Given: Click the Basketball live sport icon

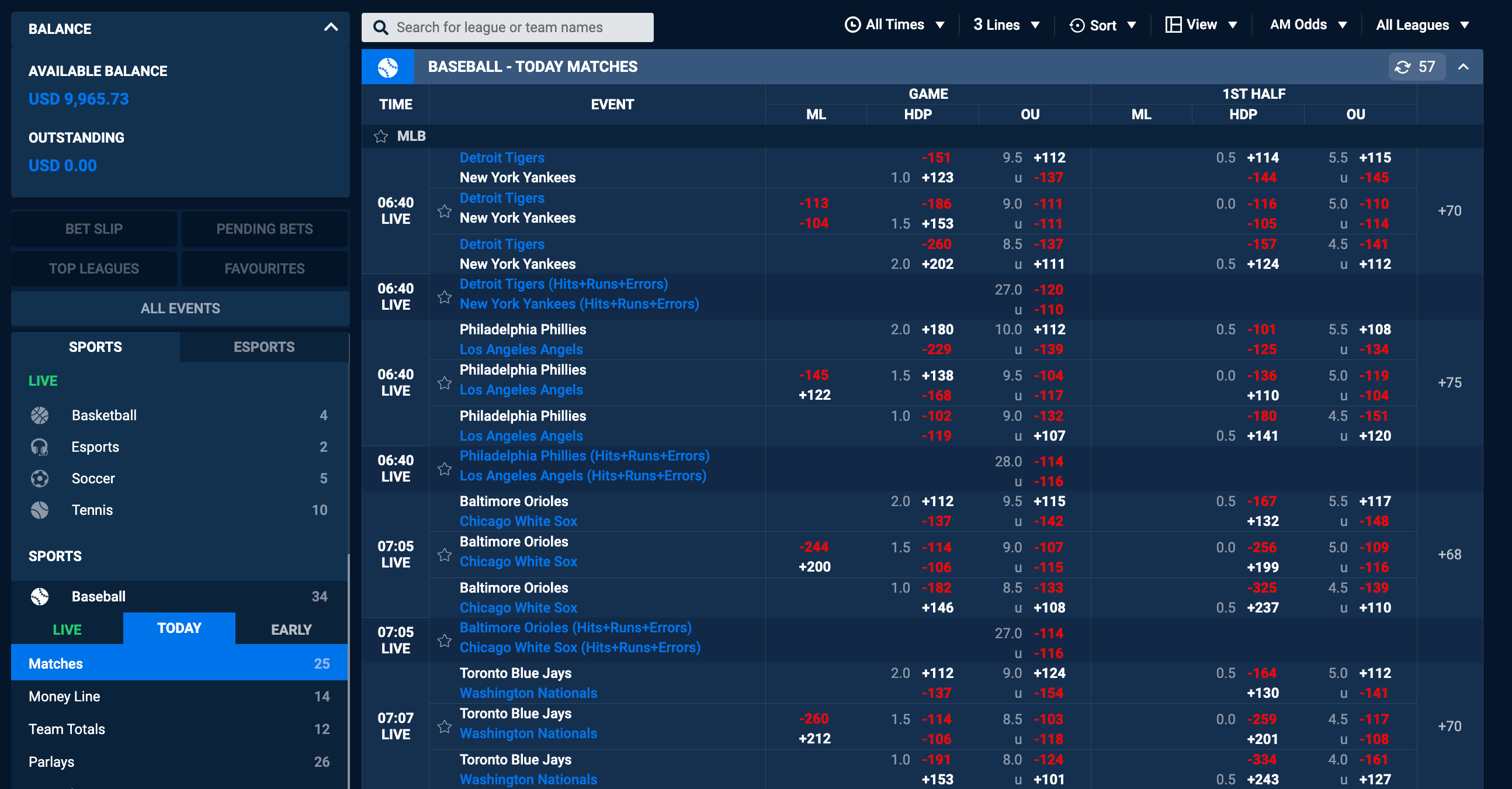Looking at the screenshot, I should pos(40,416).
